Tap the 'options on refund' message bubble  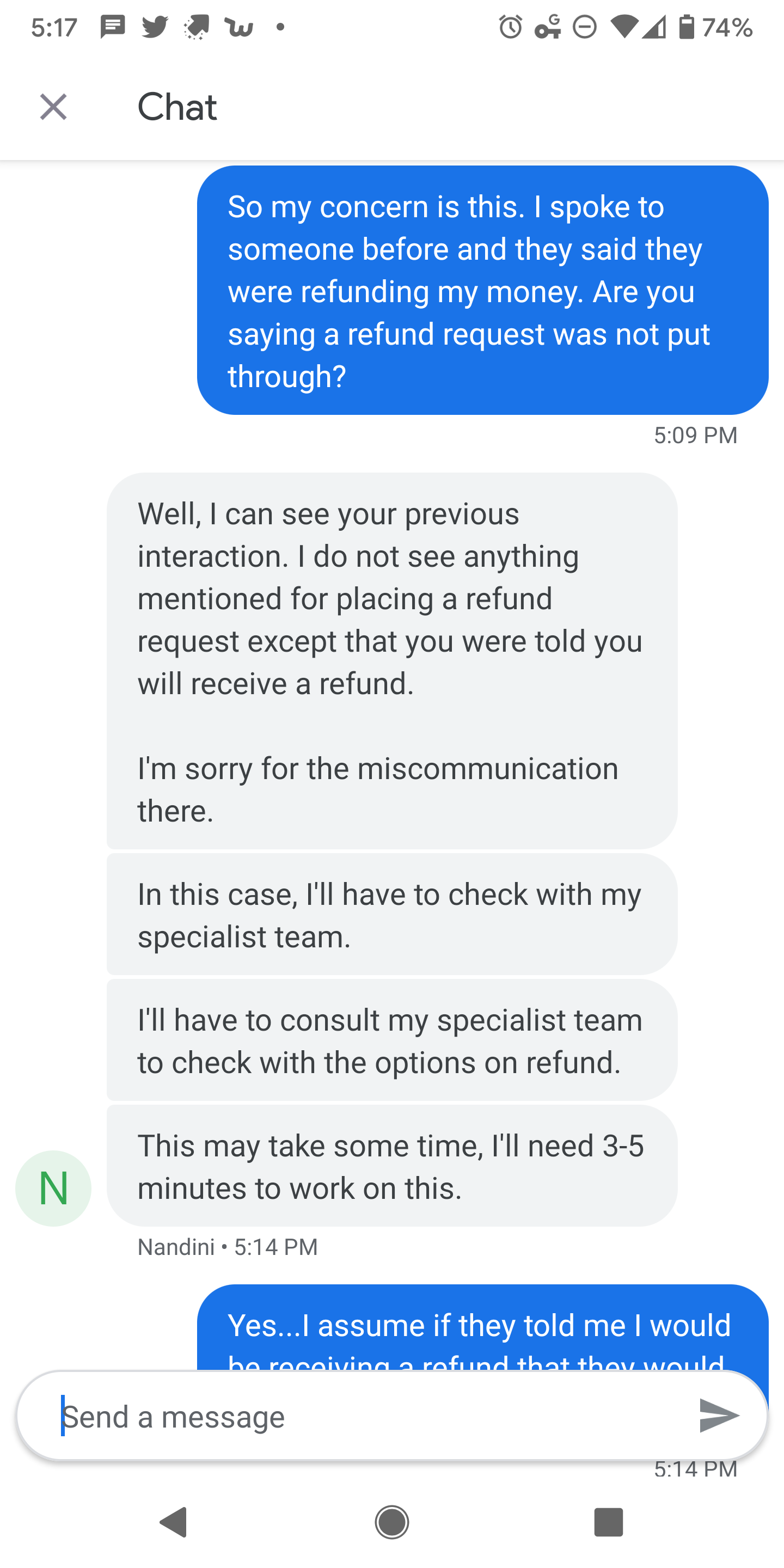point(392,1040)
